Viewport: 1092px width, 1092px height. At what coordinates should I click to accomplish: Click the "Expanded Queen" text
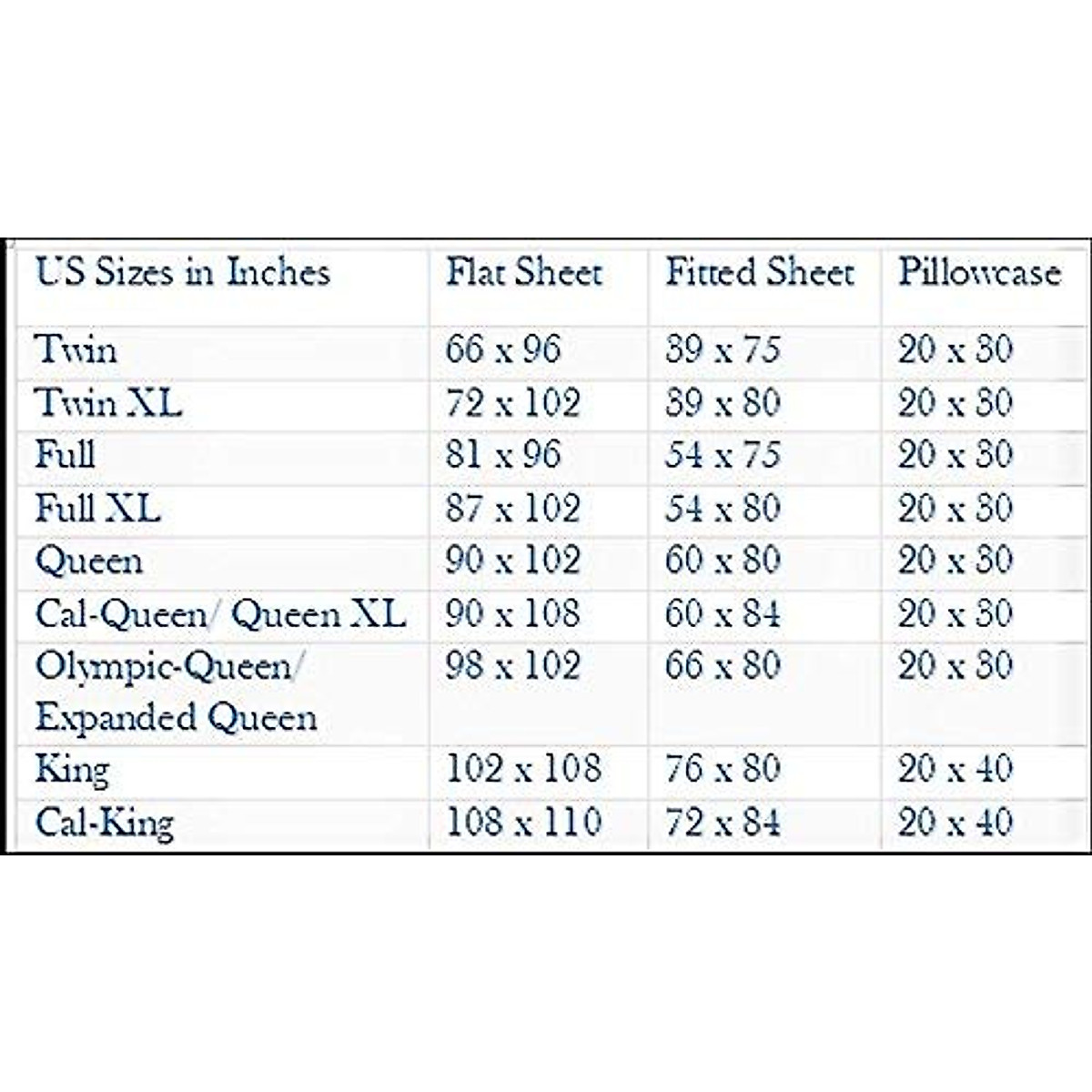click(x=177, y=717)
